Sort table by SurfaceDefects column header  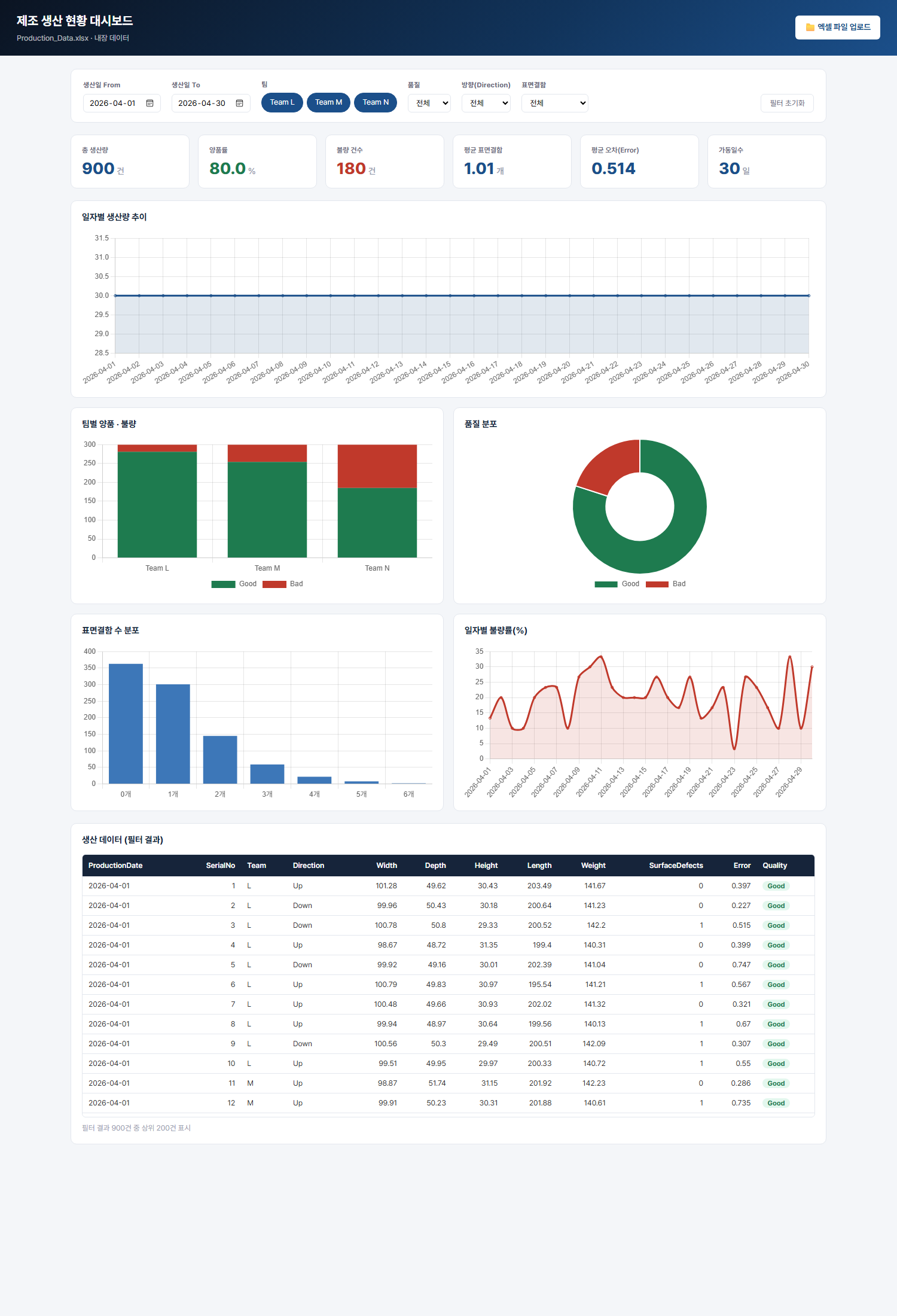coord(676,866)
